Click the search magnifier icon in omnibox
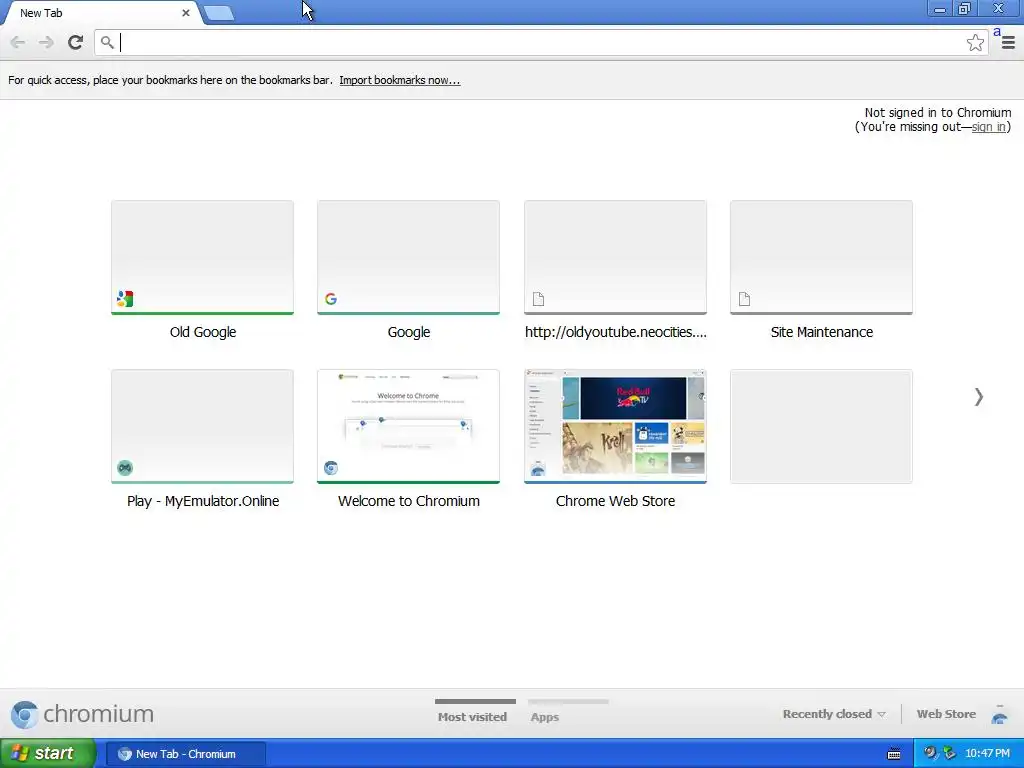 [x=107, y=42]
